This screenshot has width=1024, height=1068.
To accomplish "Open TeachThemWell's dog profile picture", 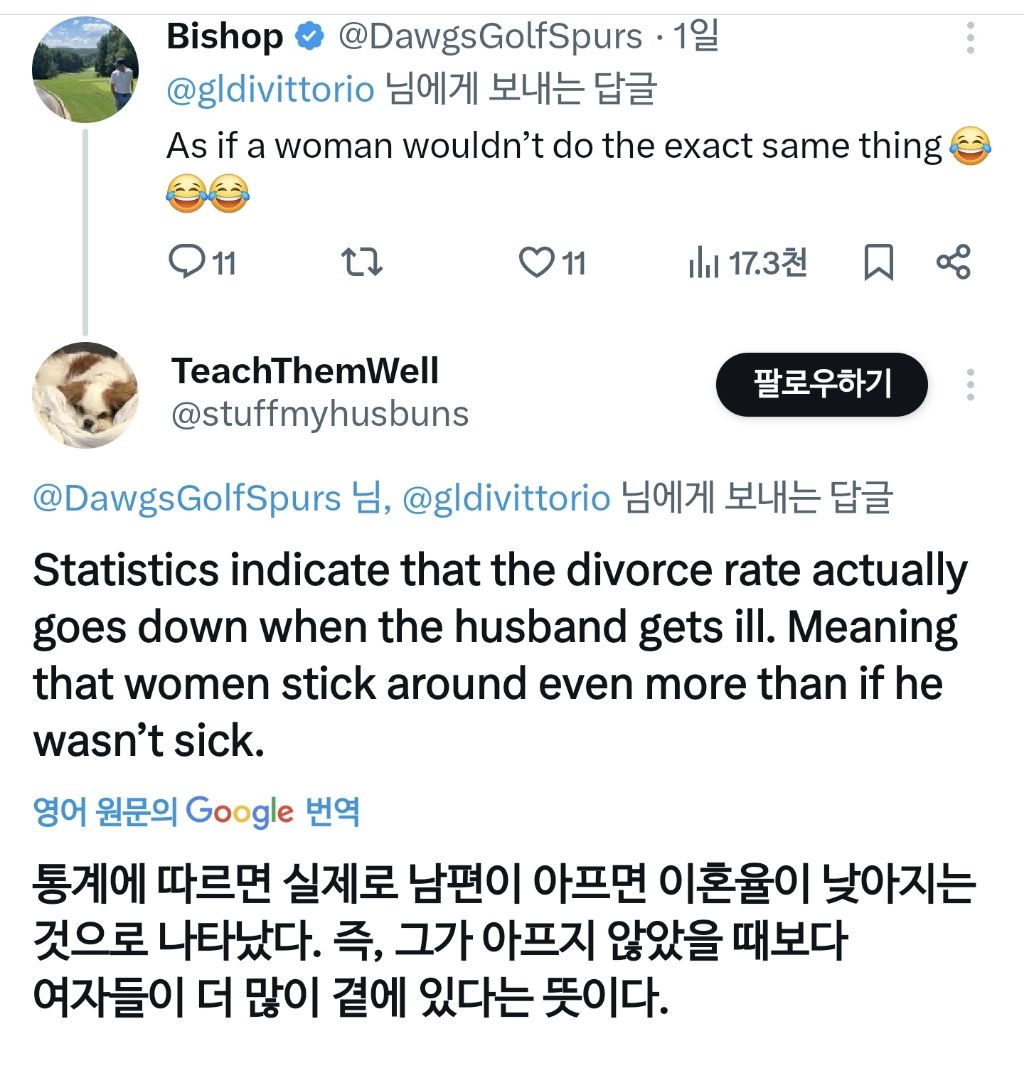I will (85, 394).
